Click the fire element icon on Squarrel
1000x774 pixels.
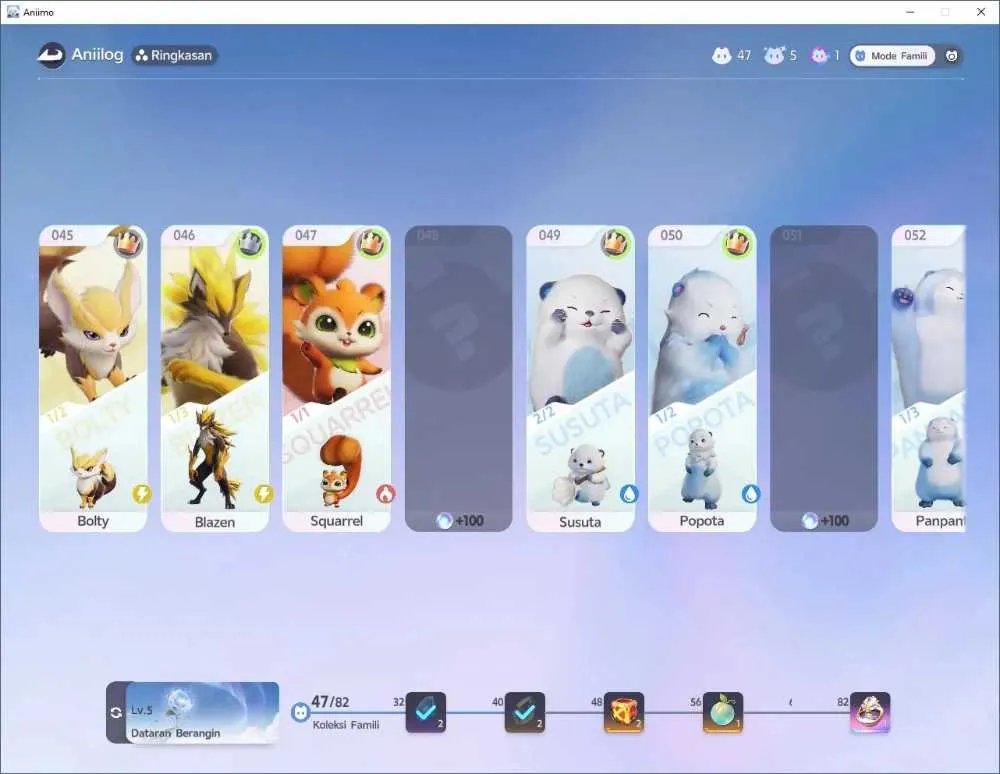385,493
